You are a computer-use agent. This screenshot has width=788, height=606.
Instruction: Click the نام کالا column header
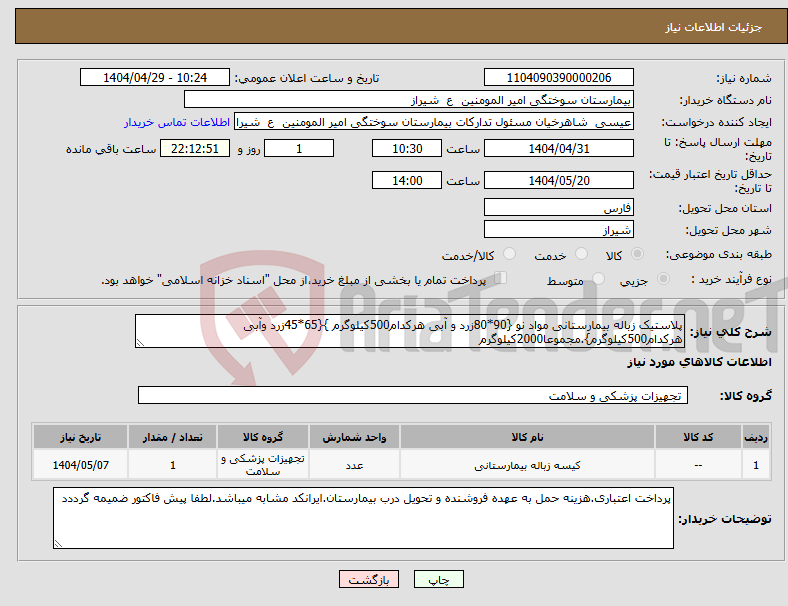pyautogui.click(x=527, y=437)
